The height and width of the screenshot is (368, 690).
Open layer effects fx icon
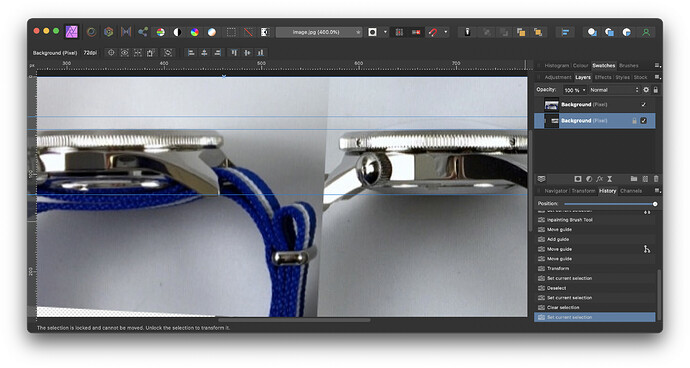pyautogui.click(x=599, y=179)
